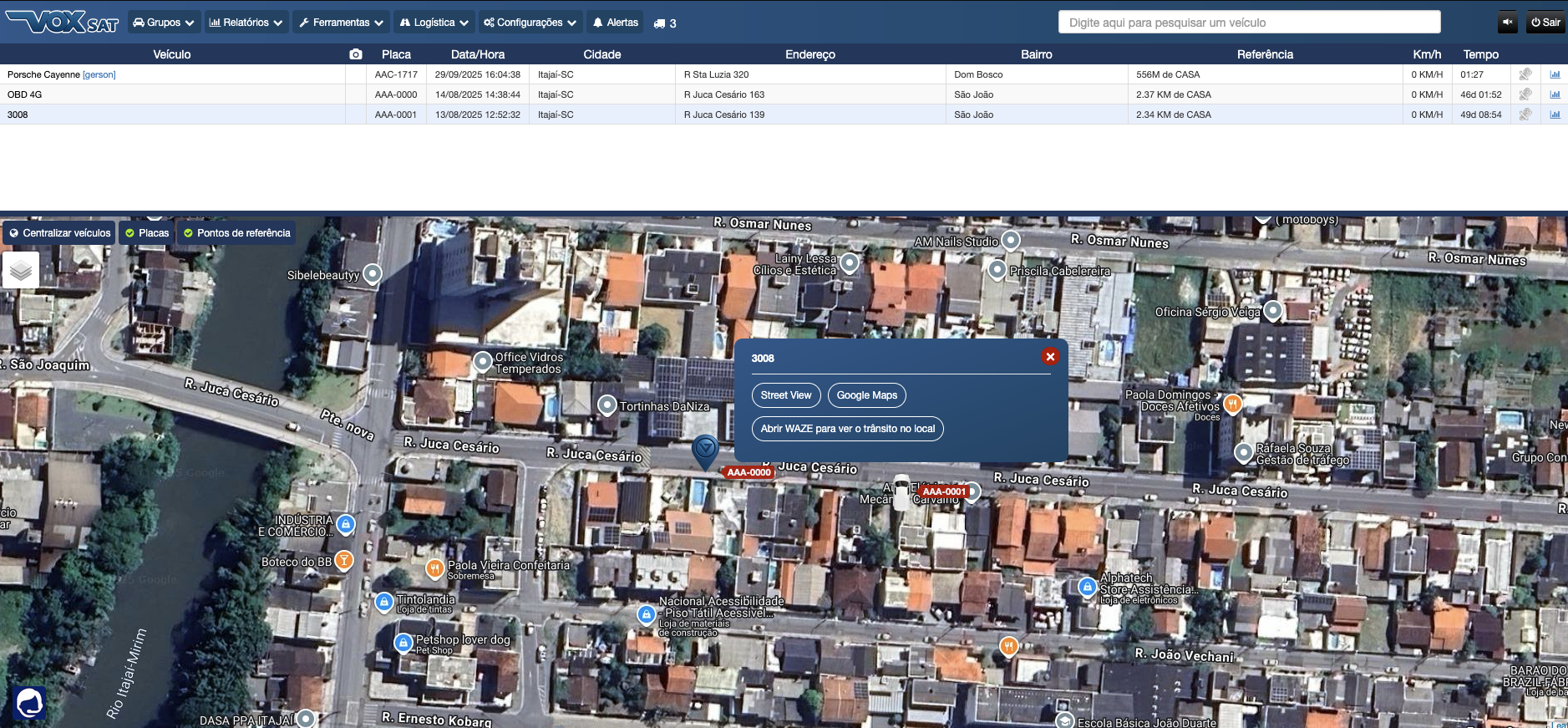Click the camera icon in table header

[356, 54]
